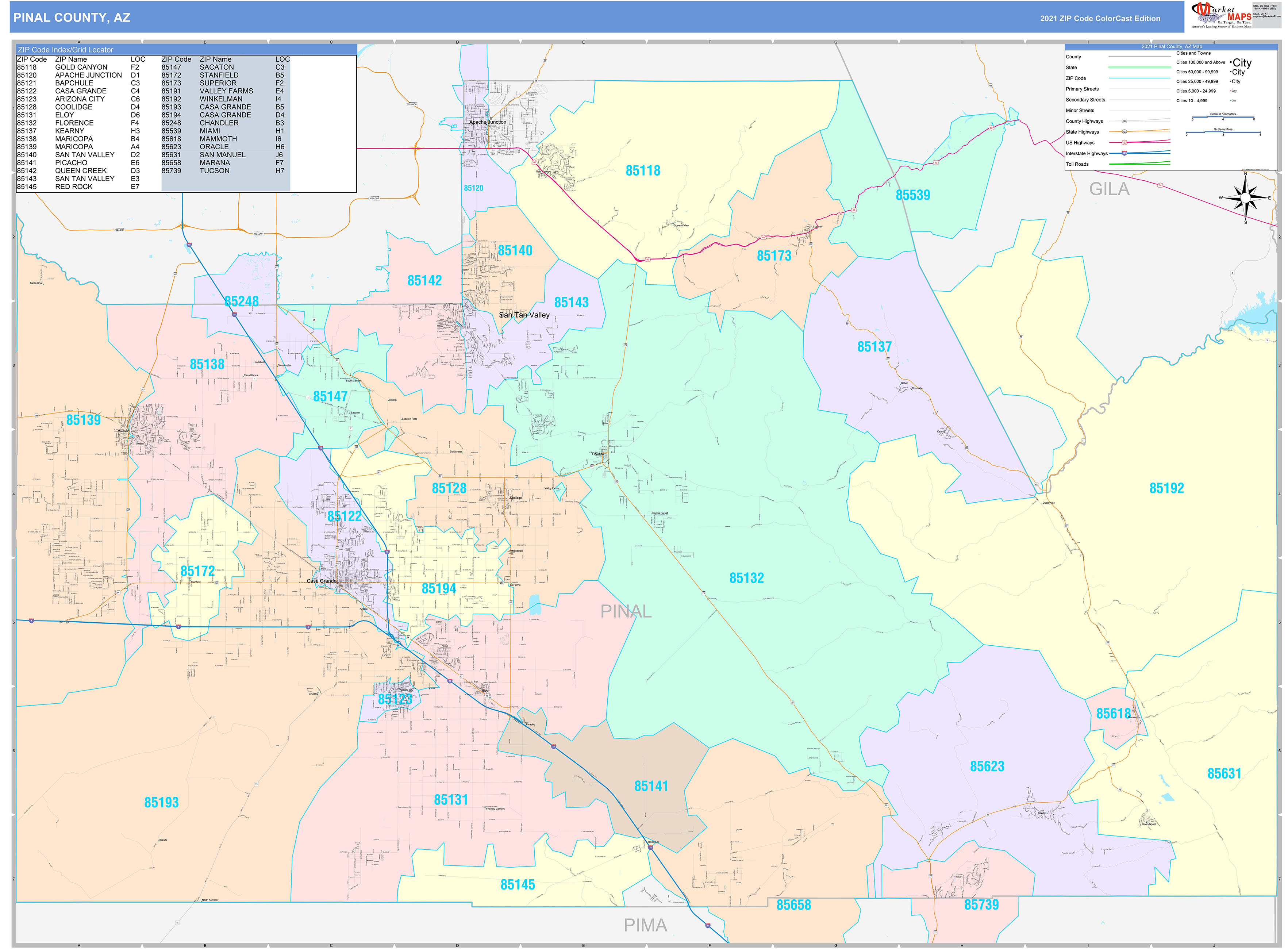Click the large 85147 label on the map
Image resolution: width=1288 pixels, height=949 pixels.
pyautogui.click(x=330, y=397)
